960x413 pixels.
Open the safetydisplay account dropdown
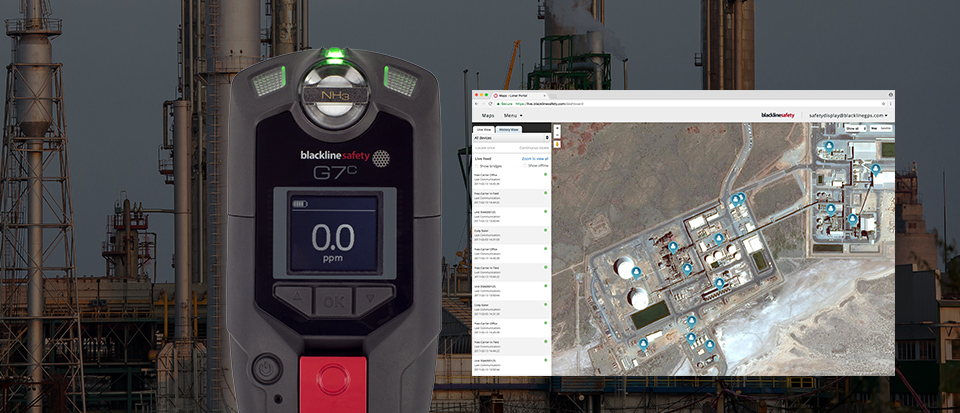click(x=848, y=116)
